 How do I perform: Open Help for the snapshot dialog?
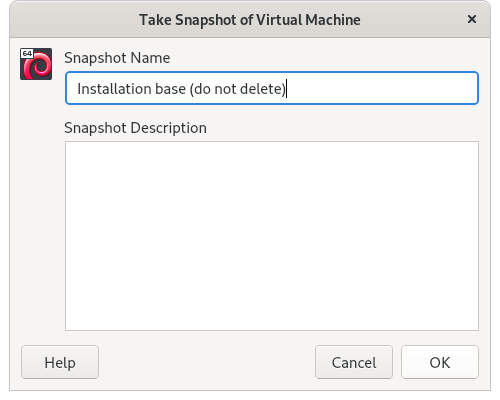click(x=60, y=362)
